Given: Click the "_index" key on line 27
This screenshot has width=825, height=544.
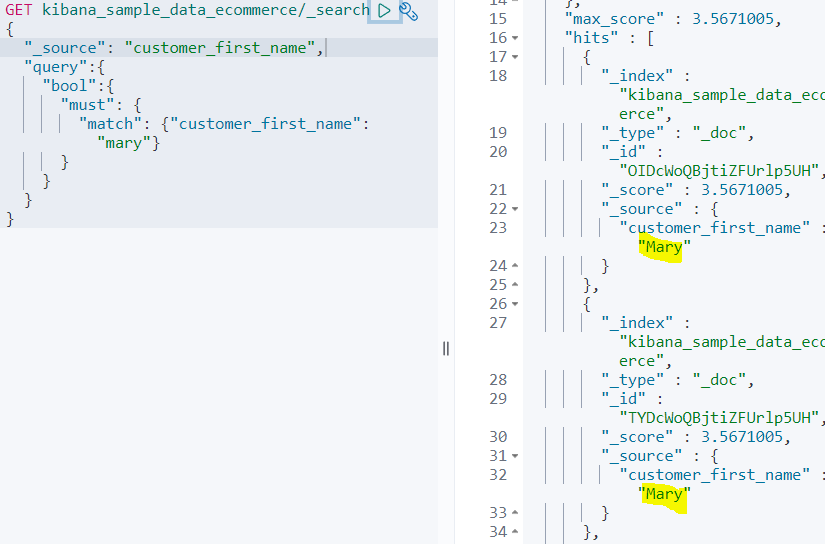Looking at the screenshot, I should [637, 323].
